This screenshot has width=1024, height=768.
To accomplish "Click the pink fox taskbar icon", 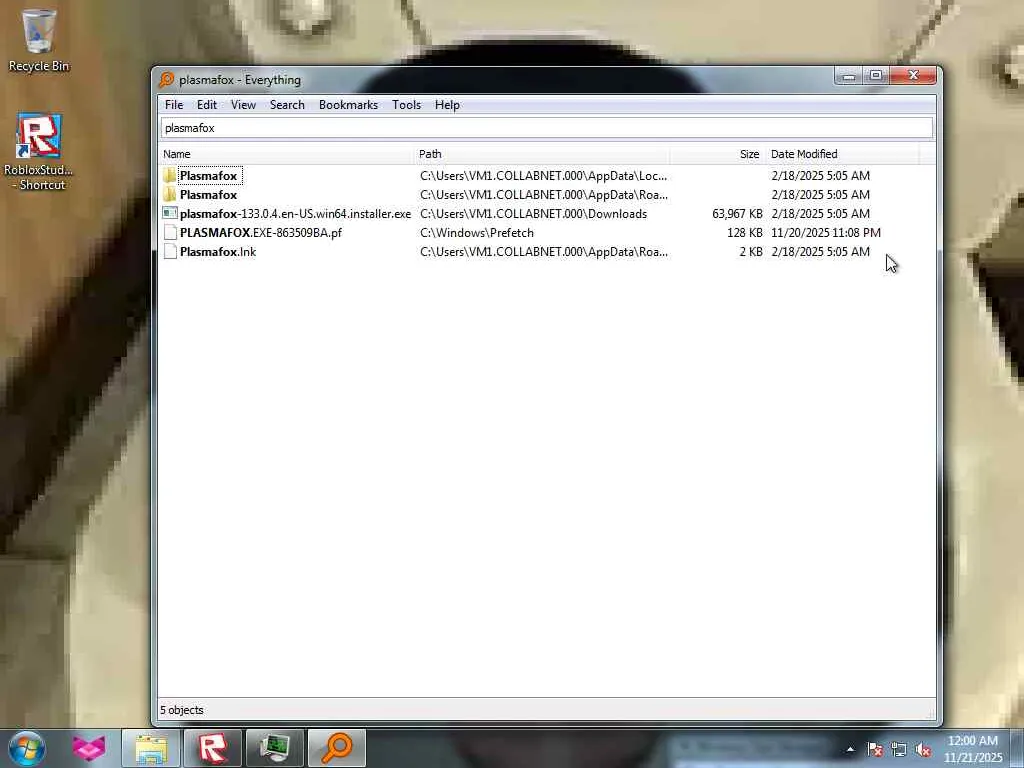I will [89, 748].
